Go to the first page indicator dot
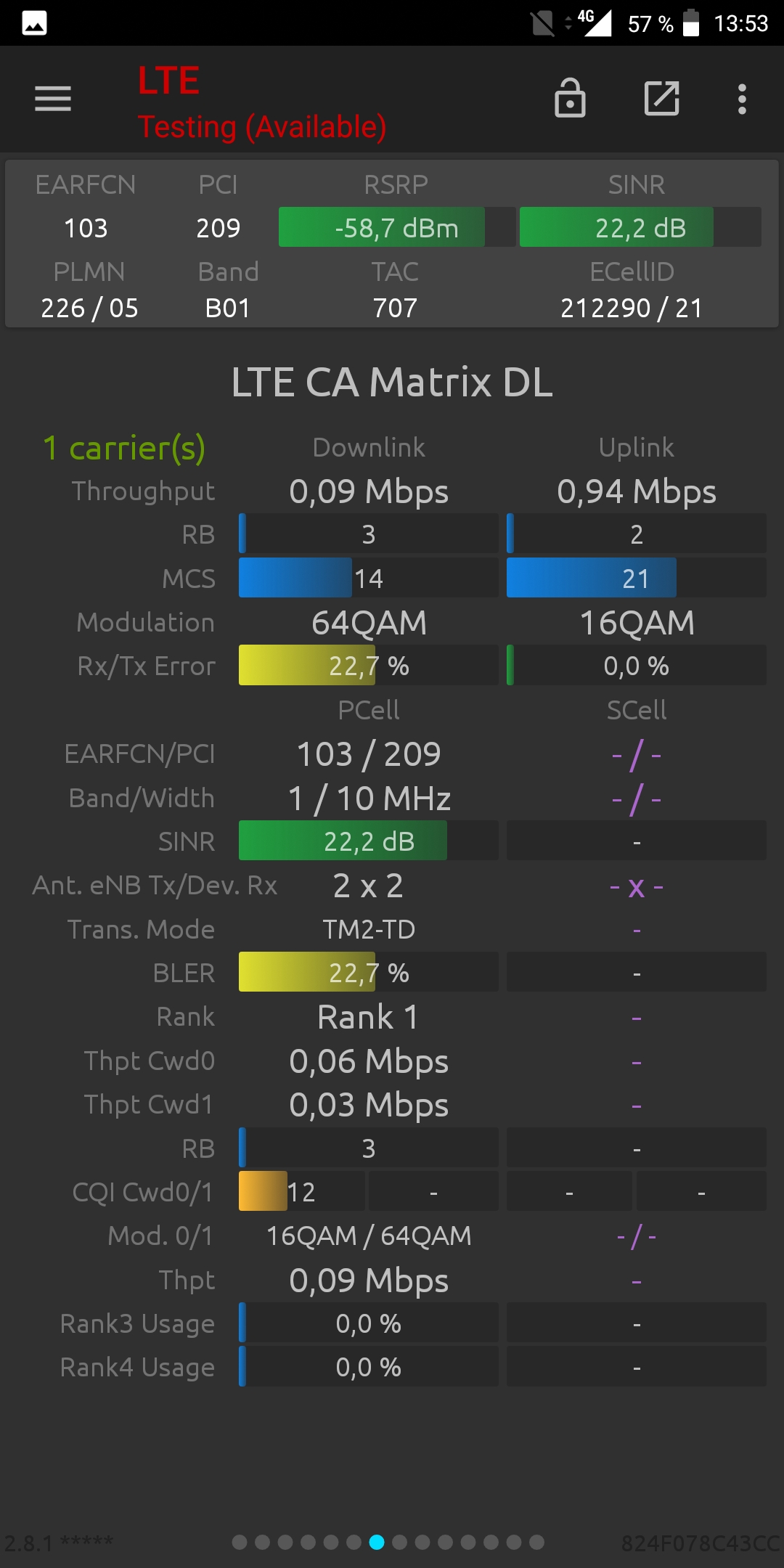Screen dimensions: 784x1568 tap(240, 1542)
